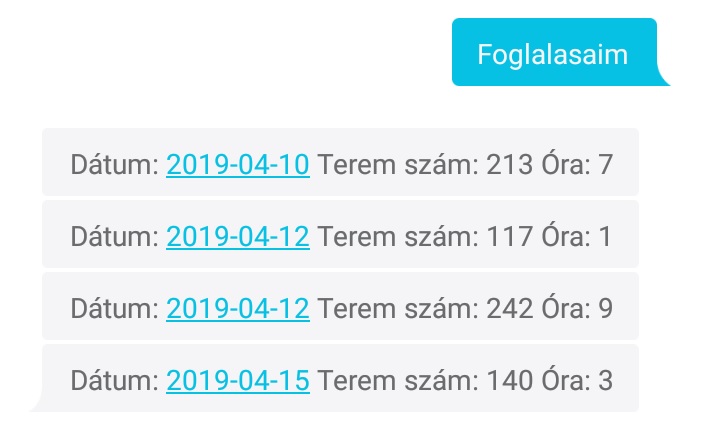The image size is (707, 430).
Task: Click the Dátum label in the room 242 row
Action: (x=115, y=308)
